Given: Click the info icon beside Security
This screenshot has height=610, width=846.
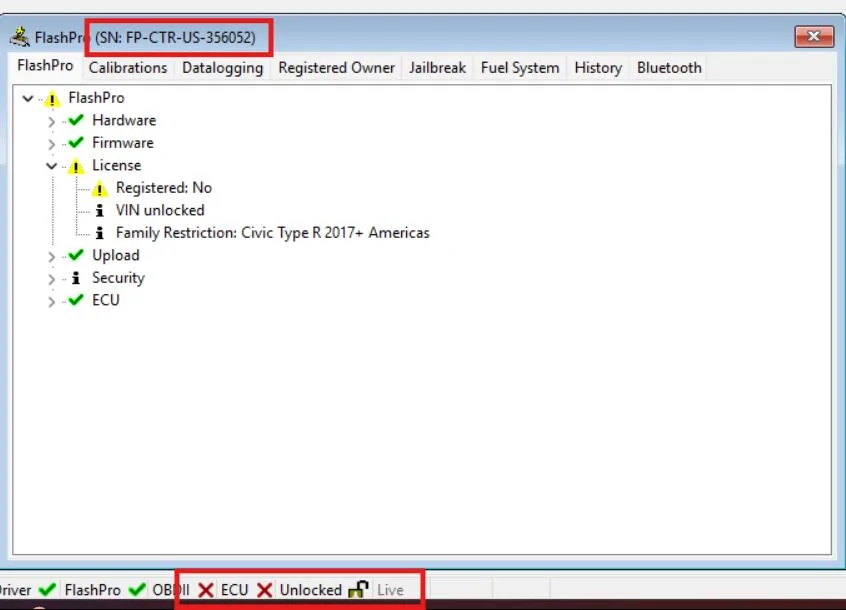Looking at the screenshot, I should point(76,278).
